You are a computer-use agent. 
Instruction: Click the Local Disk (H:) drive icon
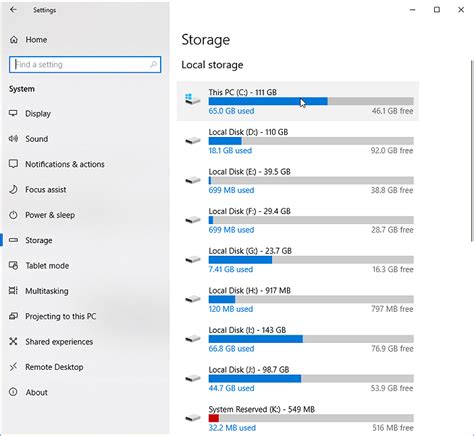tap(193, 299)
